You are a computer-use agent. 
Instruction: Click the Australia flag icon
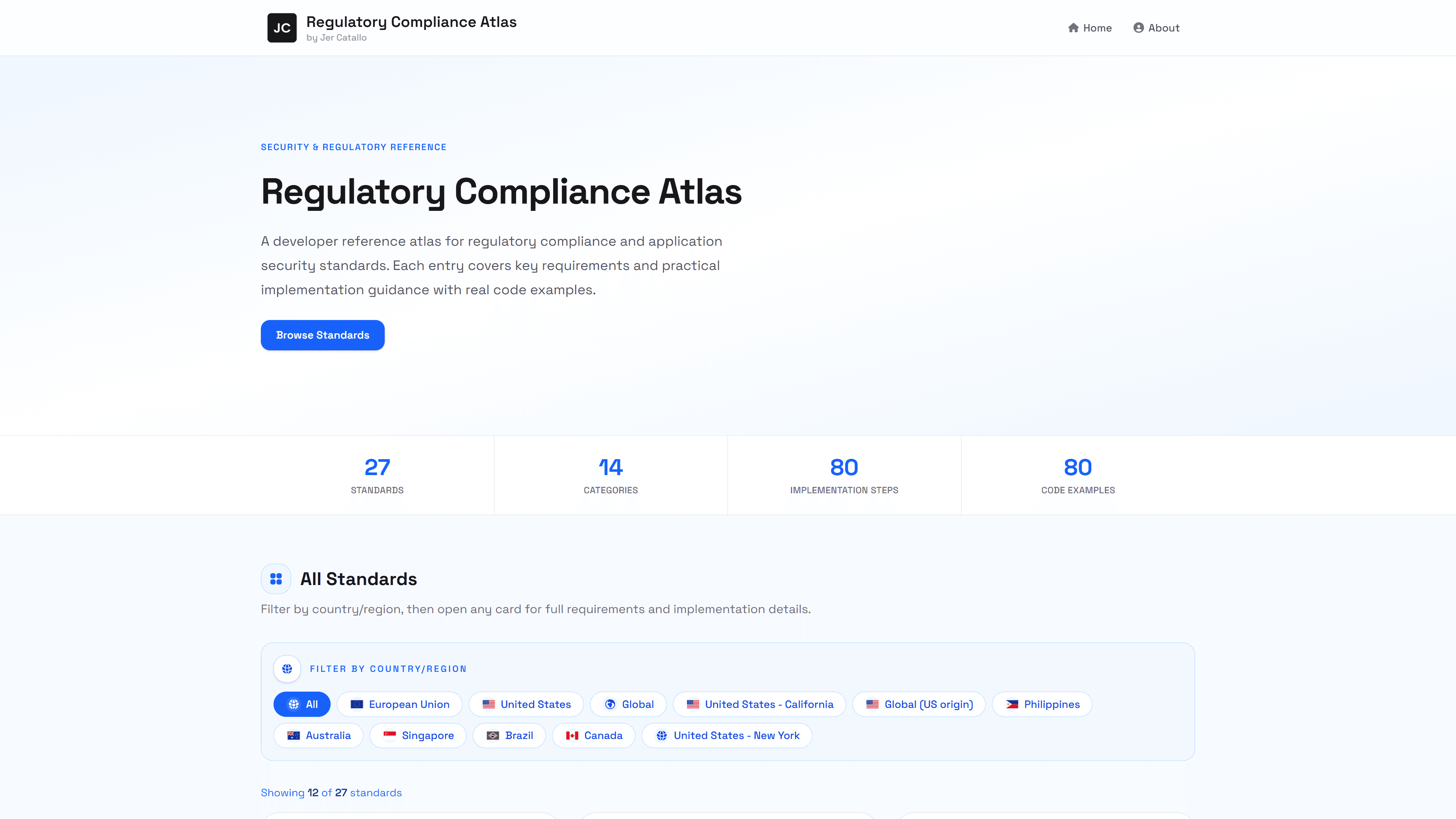(x=293, y=735)
